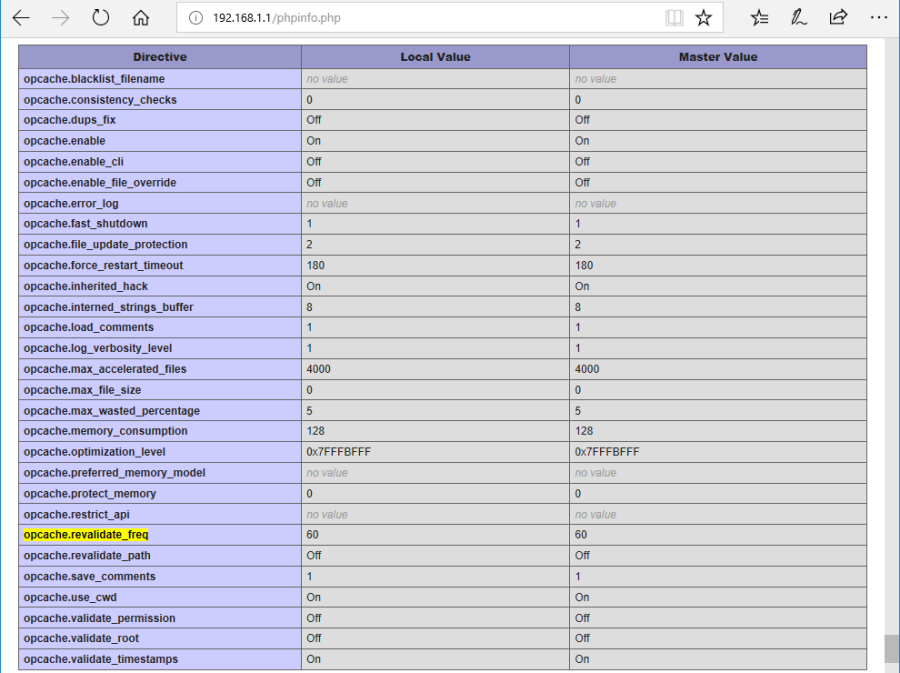Share this page icon

[838, 18]
